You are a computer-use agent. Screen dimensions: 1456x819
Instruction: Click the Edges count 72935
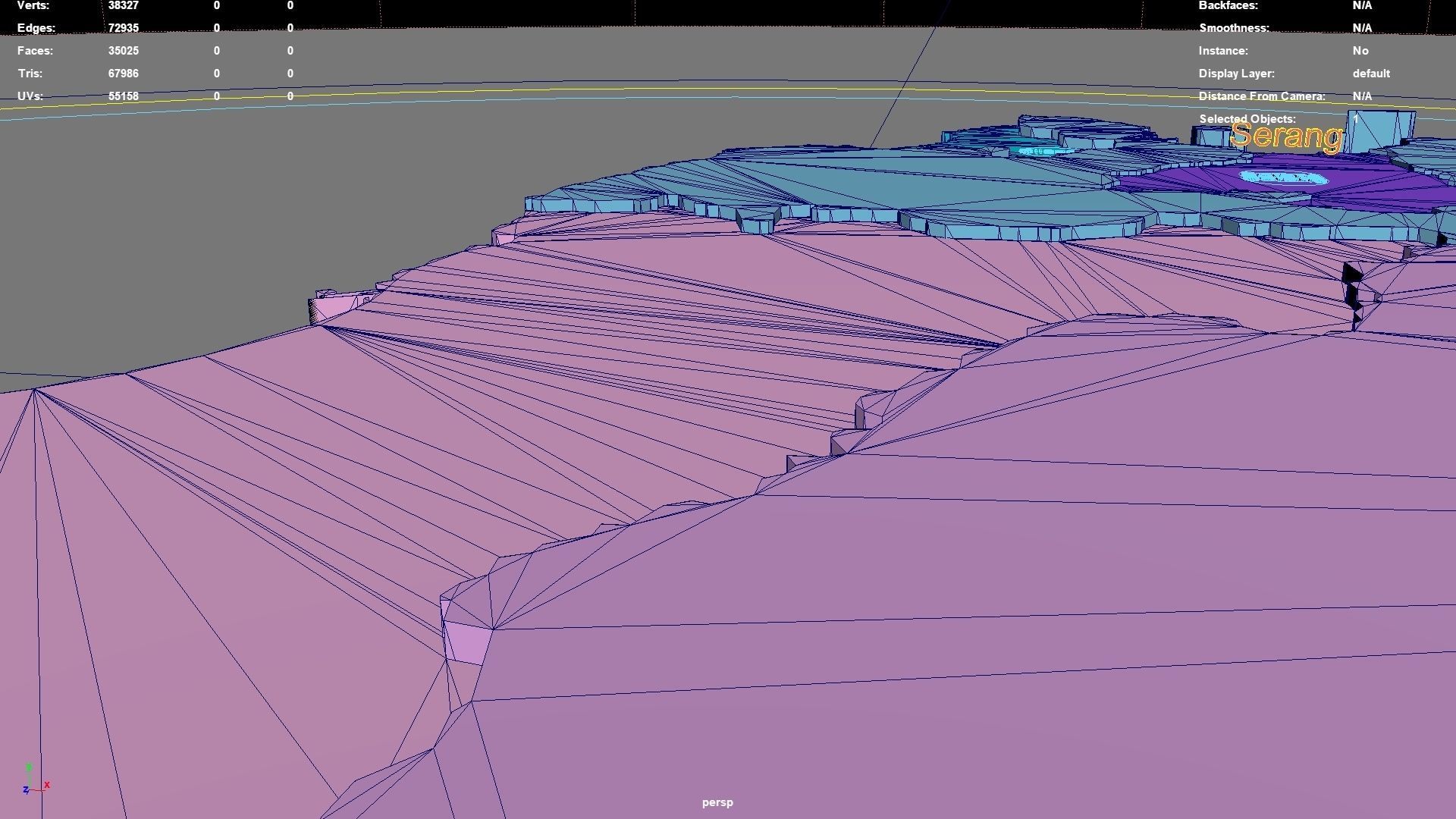point(123,28)
